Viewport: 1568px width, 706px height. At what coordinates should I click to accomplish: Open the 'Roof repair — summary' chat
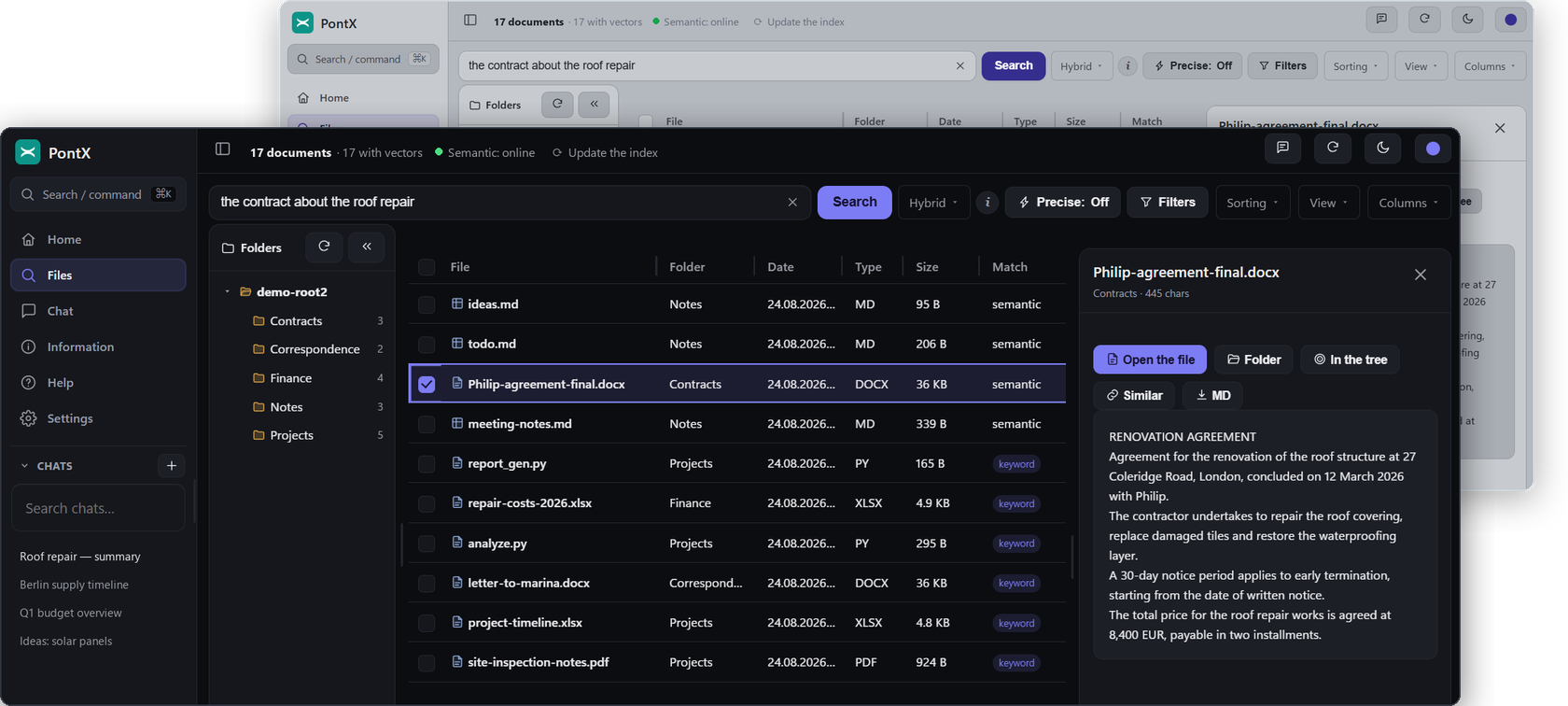(80, 557)
